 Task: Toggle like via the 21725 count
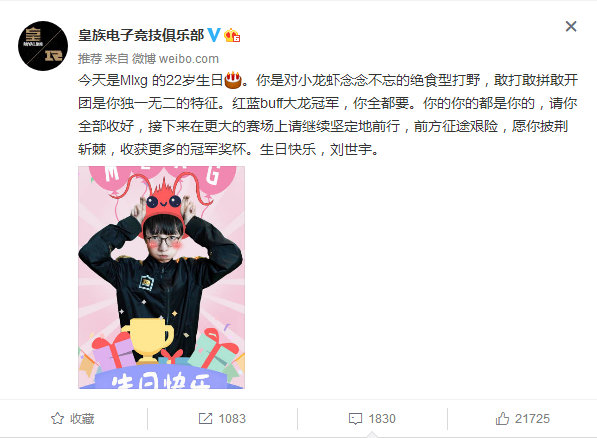pyautogui.click(x=532, y=419)
